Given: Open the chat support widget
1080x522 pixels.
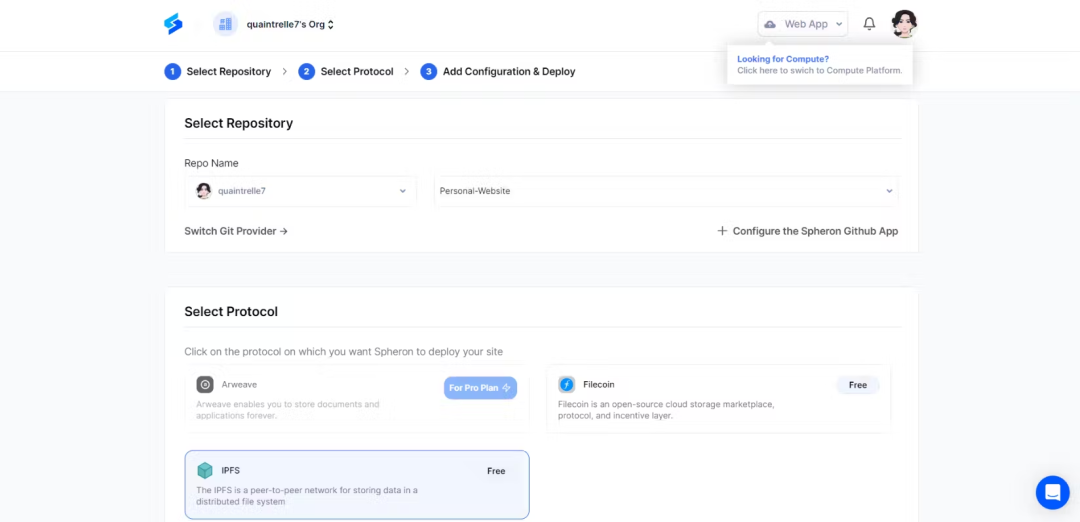Looking at the screenshot, I should pos(1052,492).
